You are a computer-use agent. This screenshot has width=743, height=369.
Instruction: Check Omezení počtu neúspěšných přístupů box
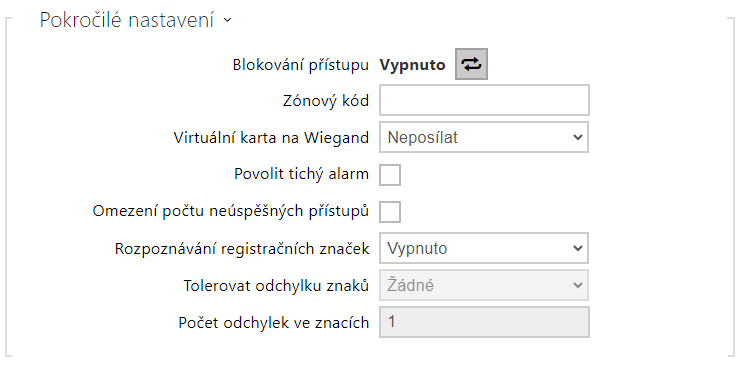click(x=390, y=211)
